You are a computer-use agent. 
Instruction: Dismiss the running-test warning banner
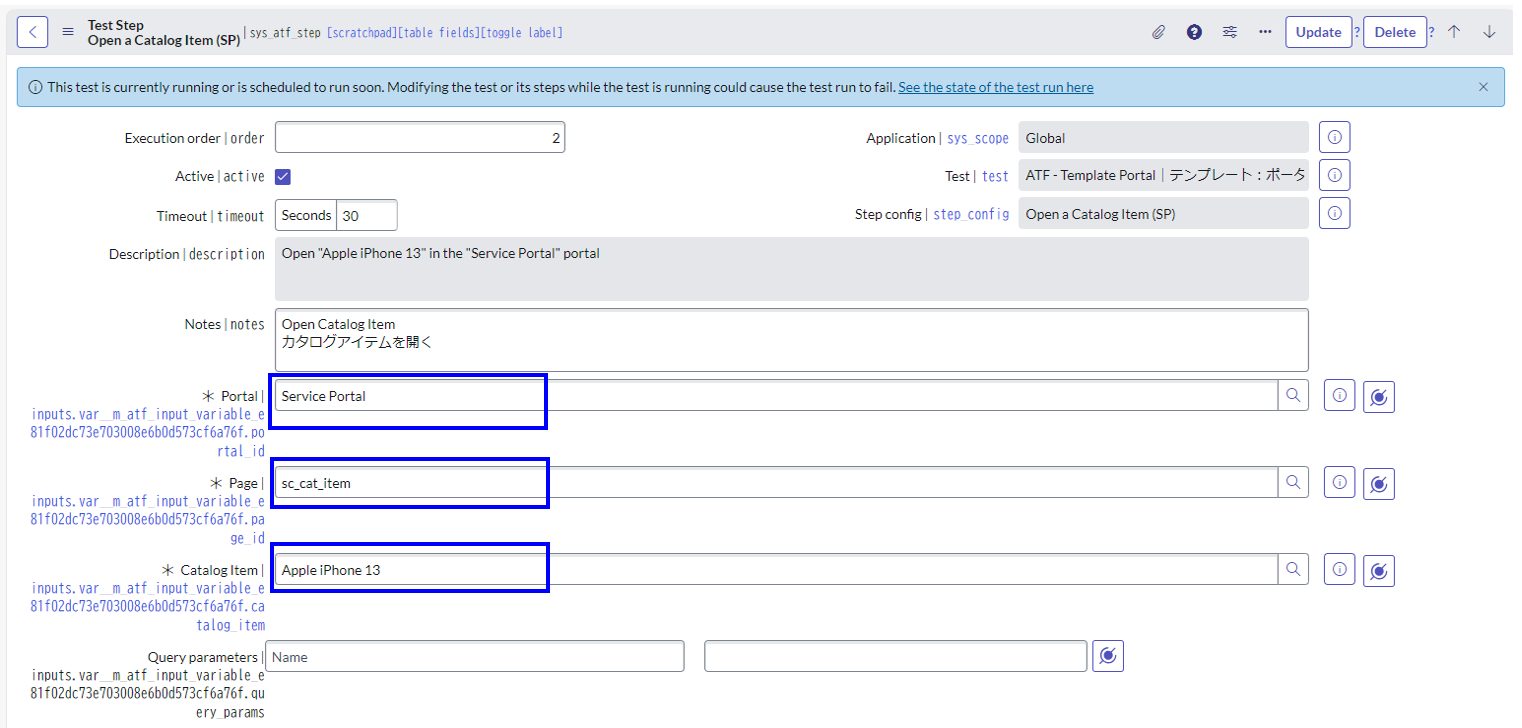tap(1483, 87)
